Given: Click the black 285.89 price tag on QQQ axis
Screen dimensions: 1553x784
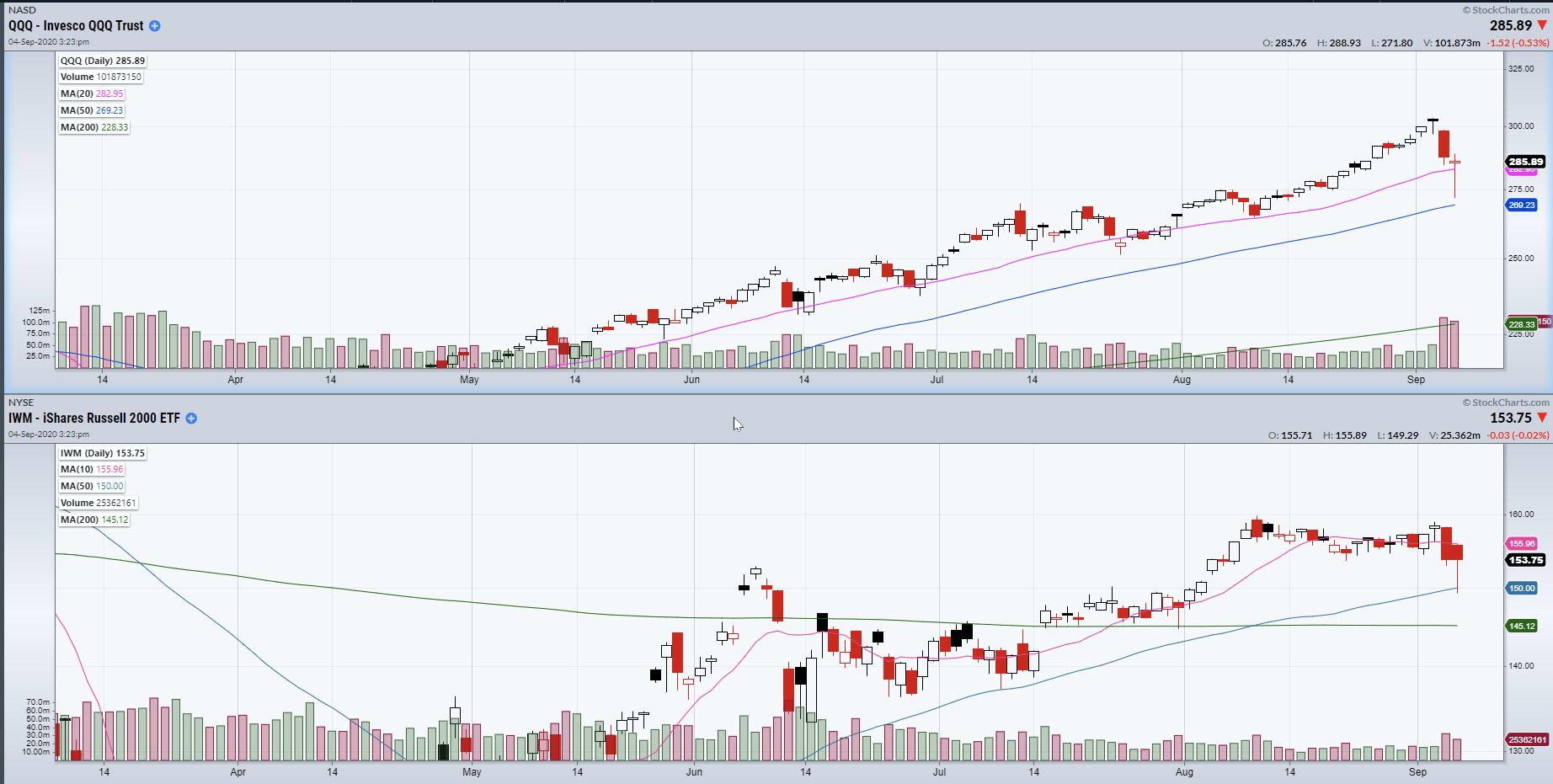Looking at the screenshot, I should pyautogui.click(x=1525, y=162).
